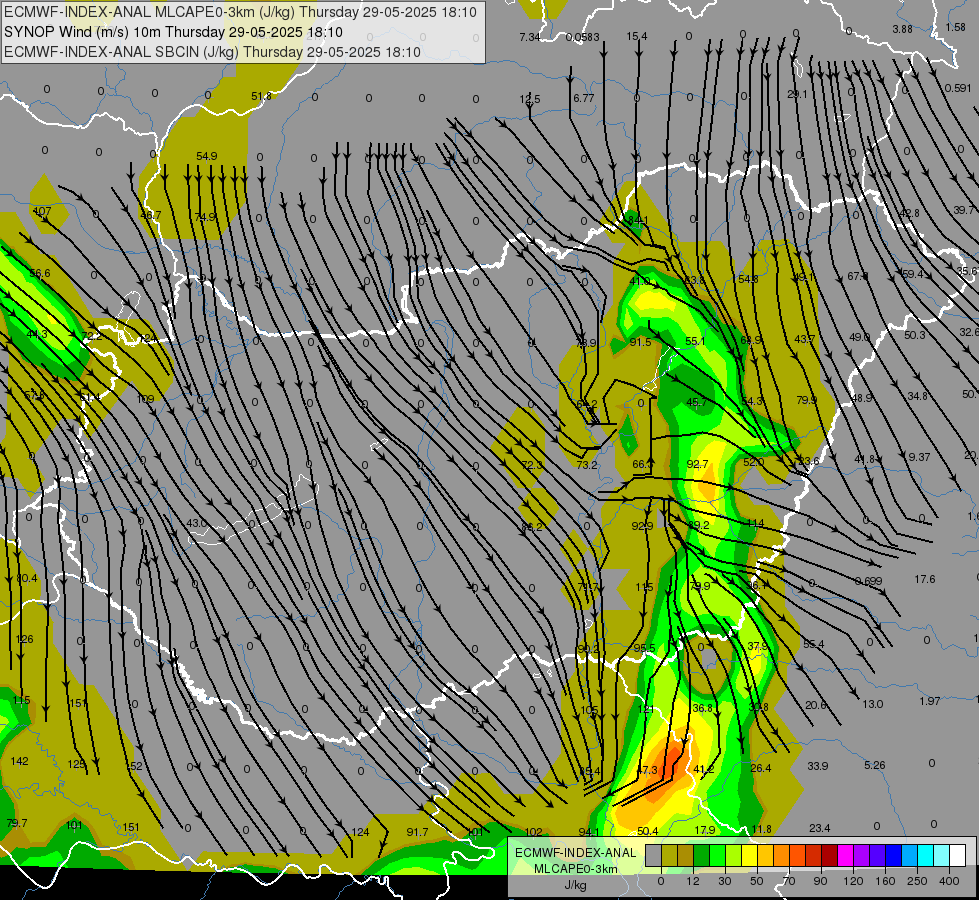Click the legend title ECMWF-INDEX-ANAL
Viewport: 979px width, 900px height.
(x=575, y=853)
